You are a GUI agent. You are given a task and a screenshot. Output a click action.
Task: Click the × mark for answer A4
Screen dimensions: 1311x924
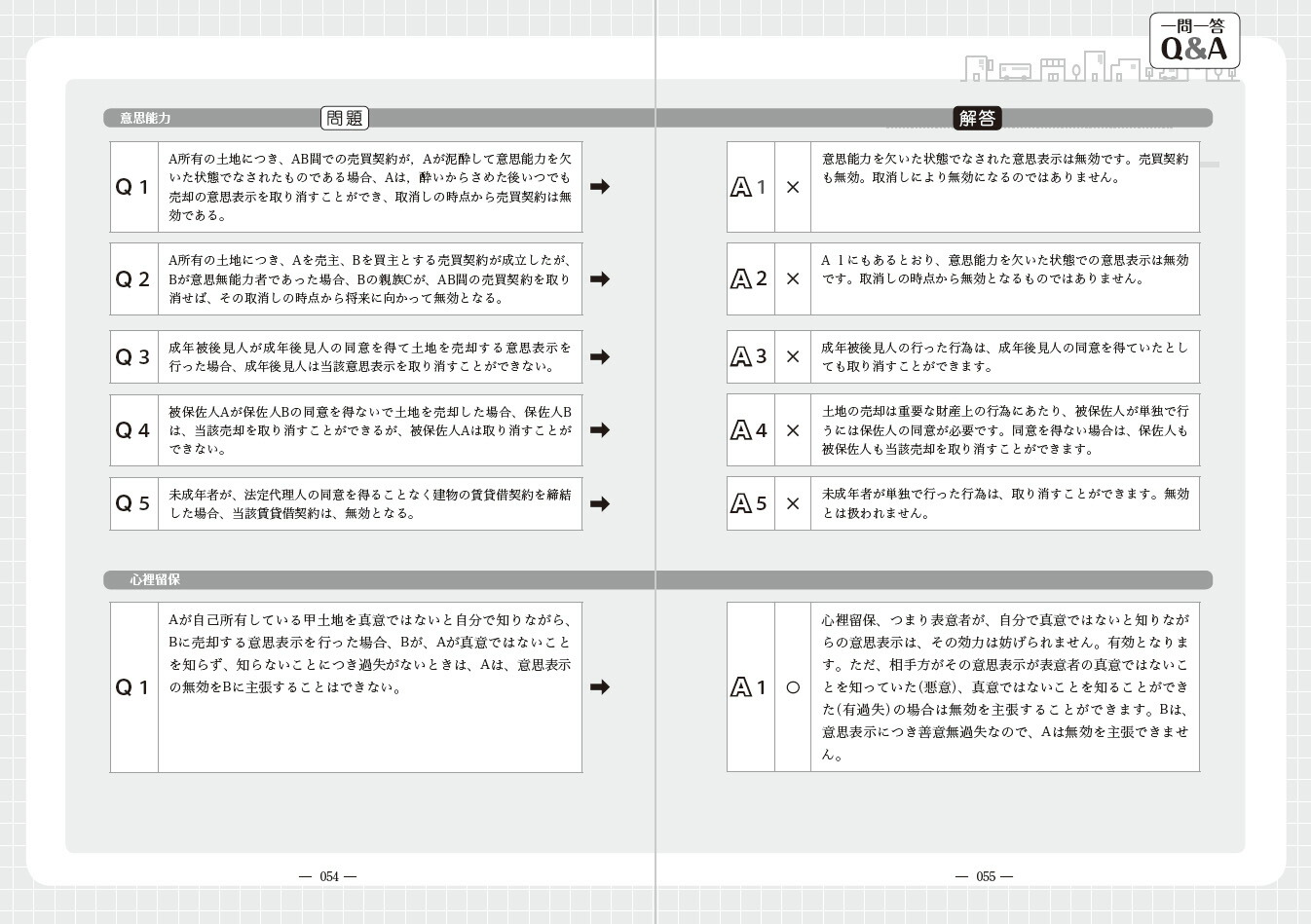(x=793, y=430)
